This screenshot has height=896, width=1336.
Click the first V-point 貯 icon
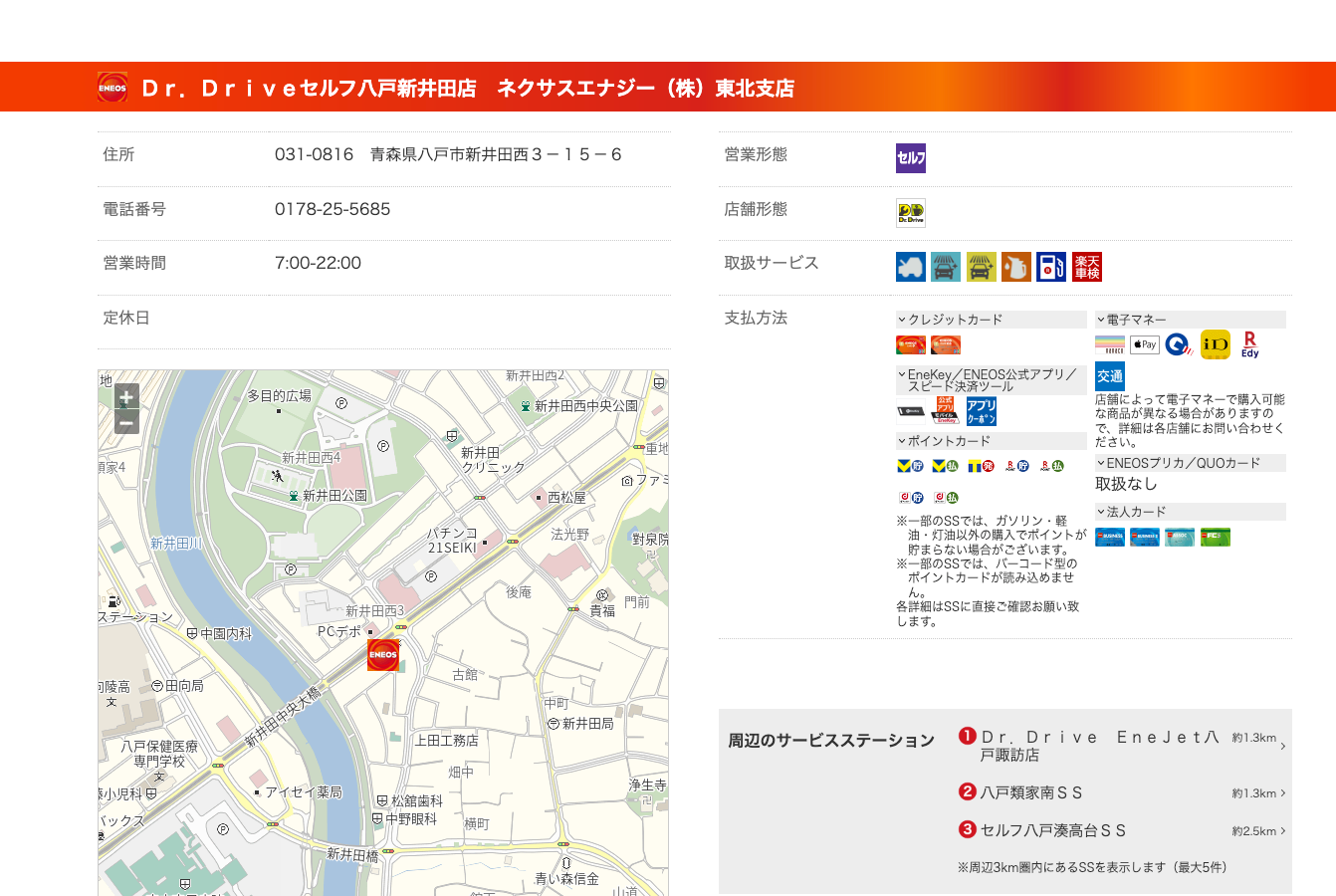pos(911,466)
